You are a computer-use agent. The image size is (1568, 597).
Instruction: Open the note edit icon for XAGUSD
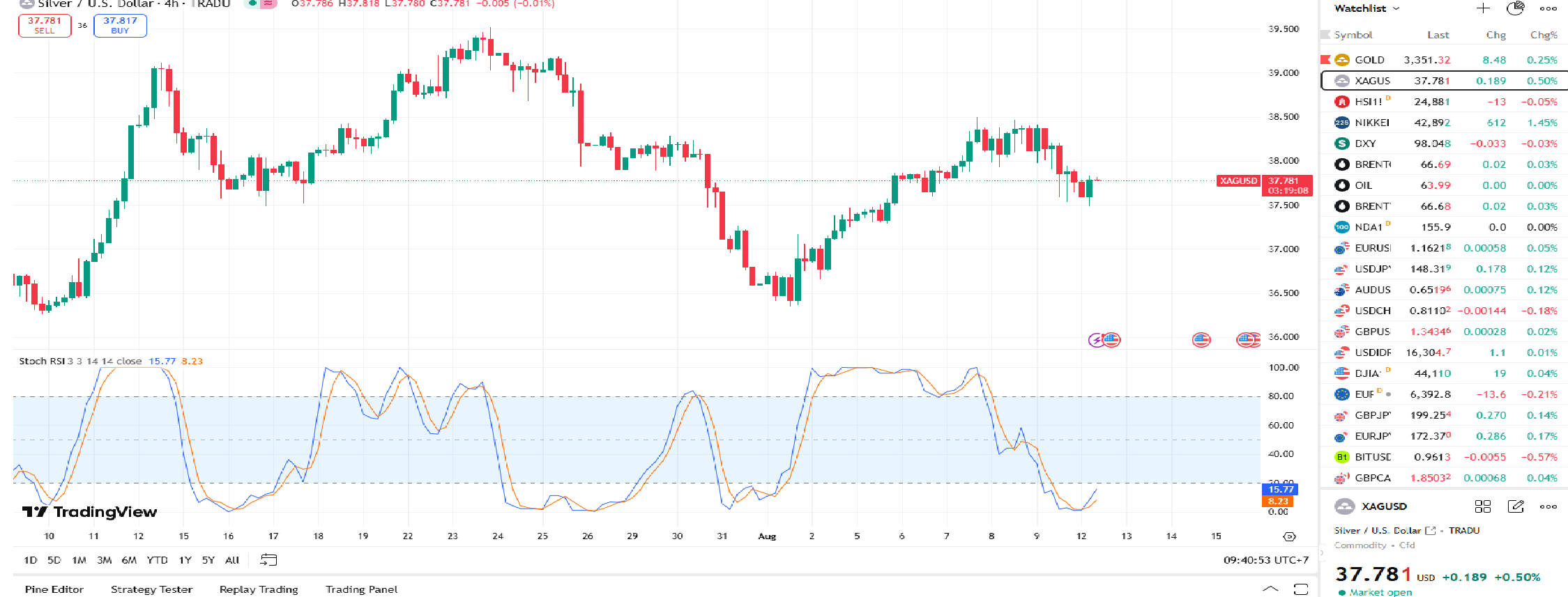point(1515,506)
